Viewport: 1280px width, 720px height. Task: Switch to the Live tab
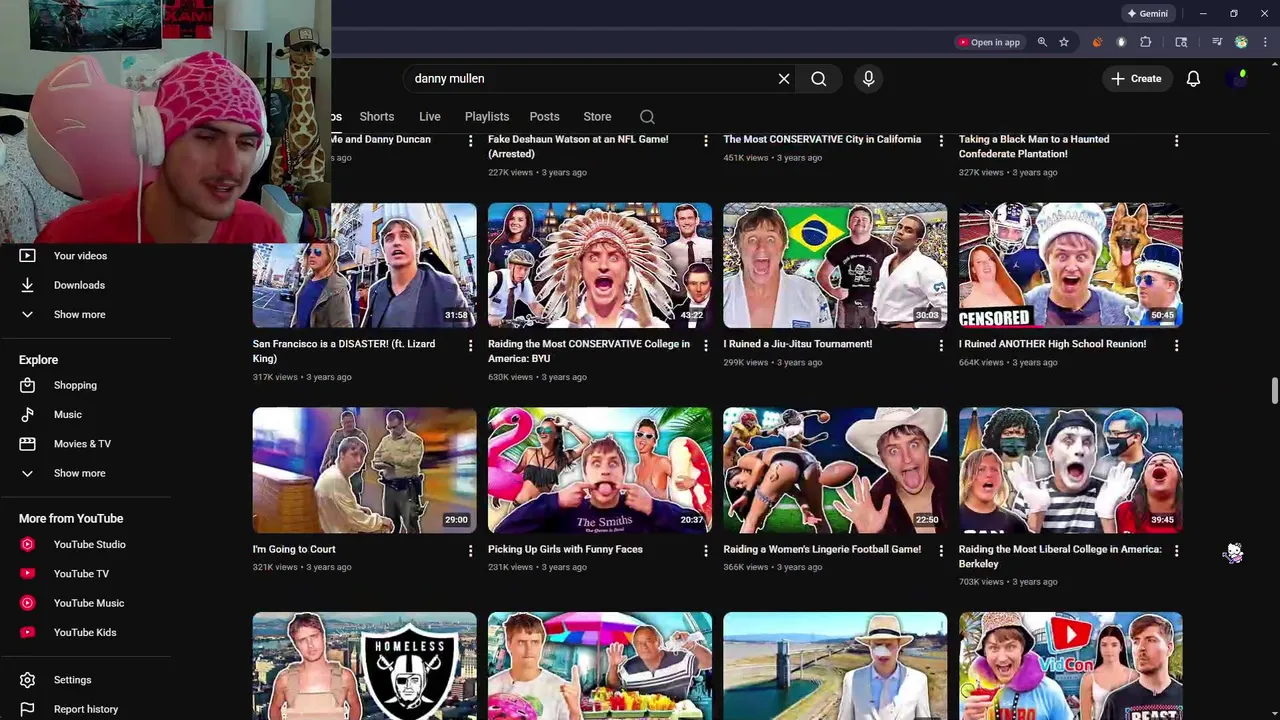(430, 117)
